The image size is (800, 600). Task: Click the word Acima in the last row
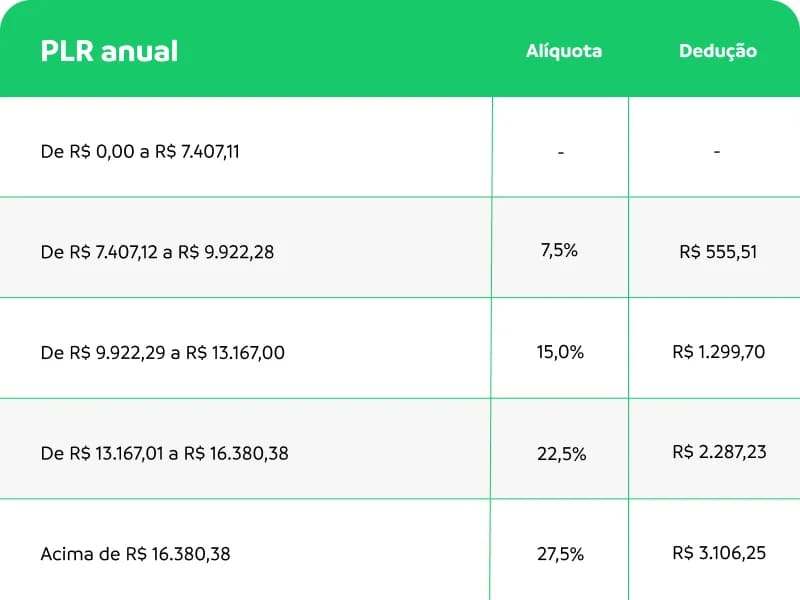(67, 554)
